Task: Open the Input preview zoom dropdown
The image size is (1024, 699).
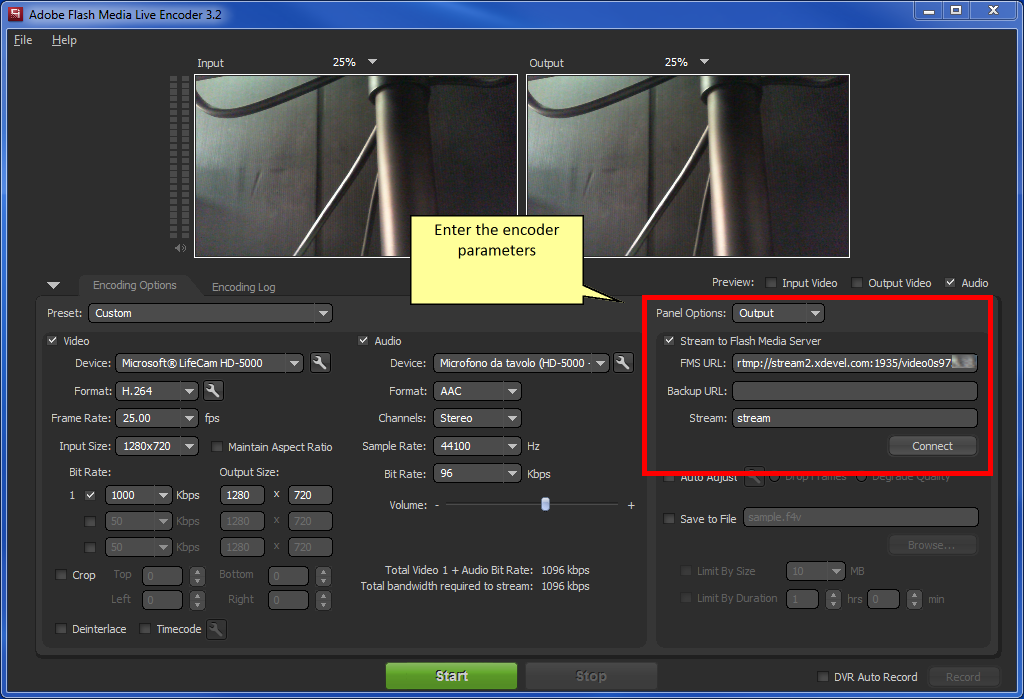Action: pos(372,61)
